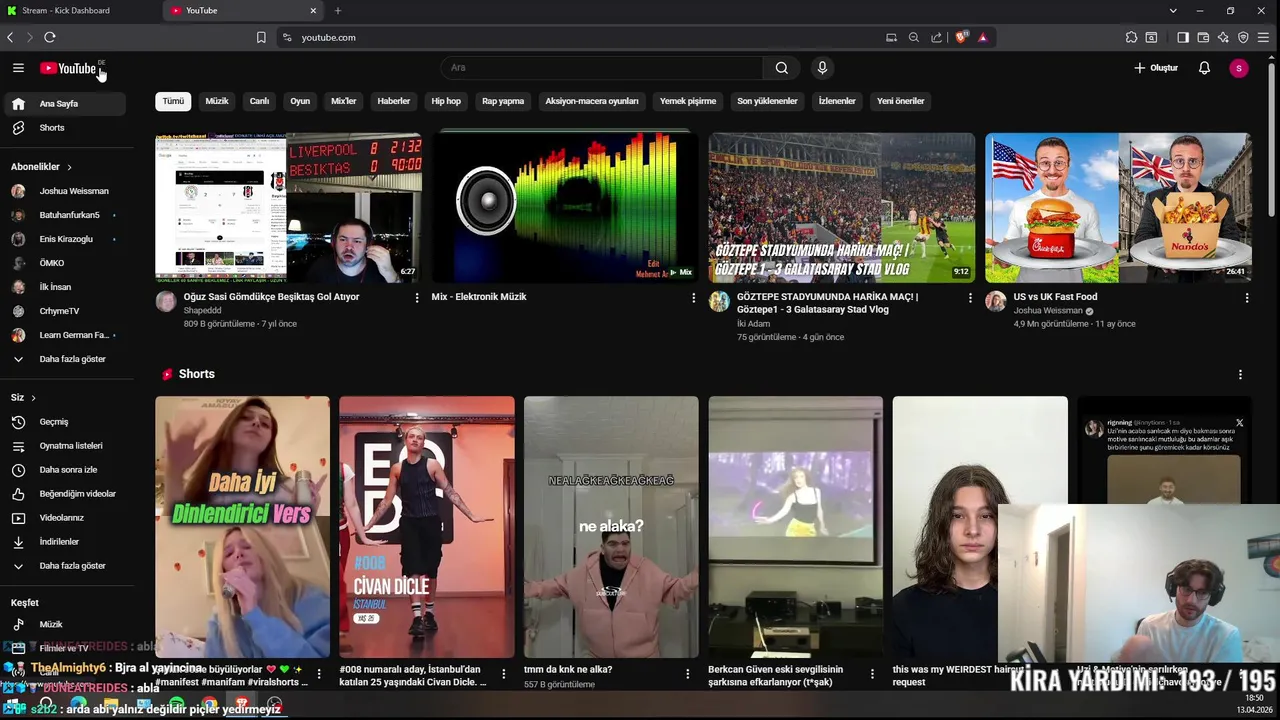The image size is (1280, 720).
Task: Select the Haberler filter chip
Action: tap(394, 101)
